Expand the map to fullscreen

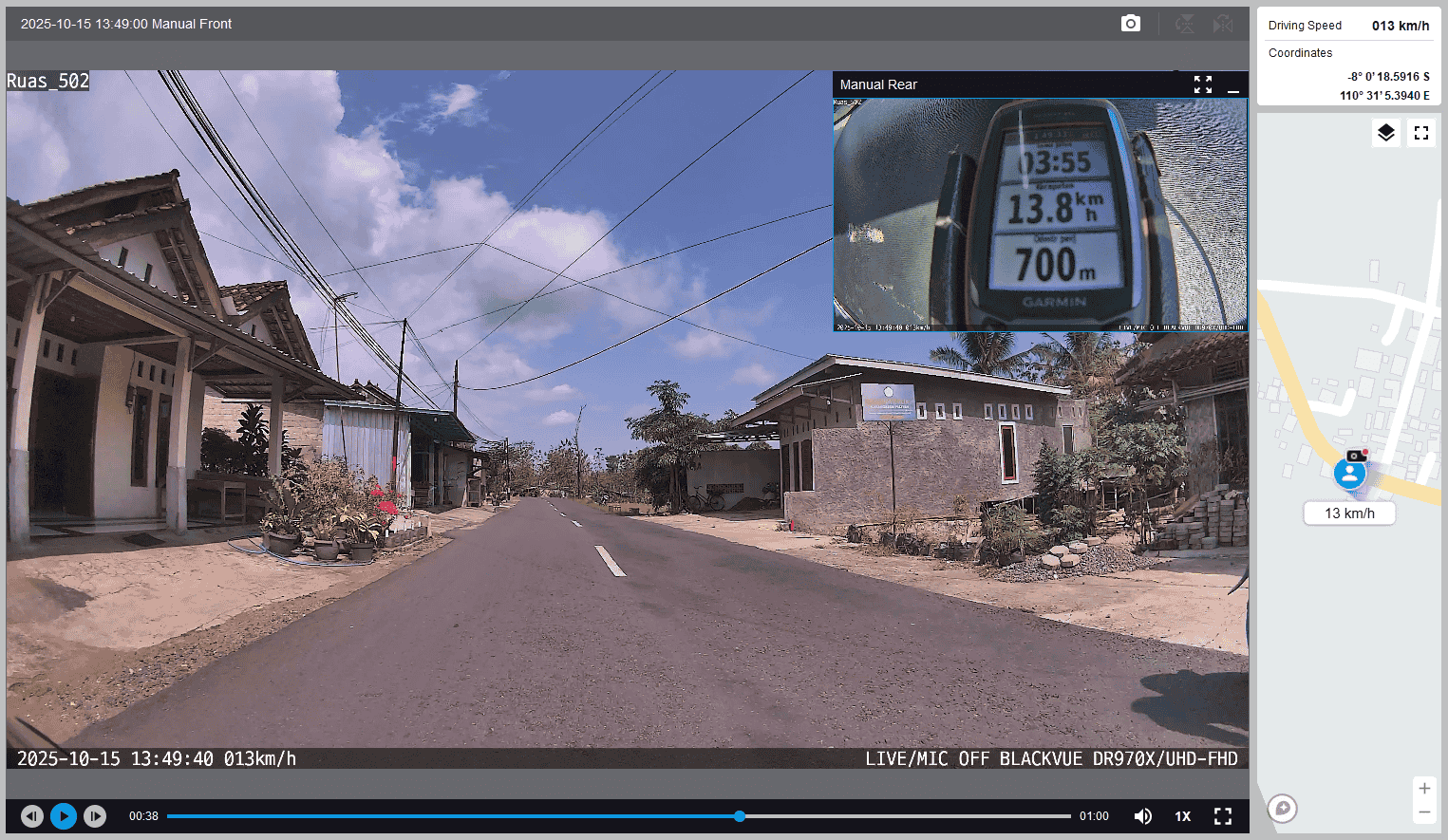pyautogui.click(x=1421, y=133)
